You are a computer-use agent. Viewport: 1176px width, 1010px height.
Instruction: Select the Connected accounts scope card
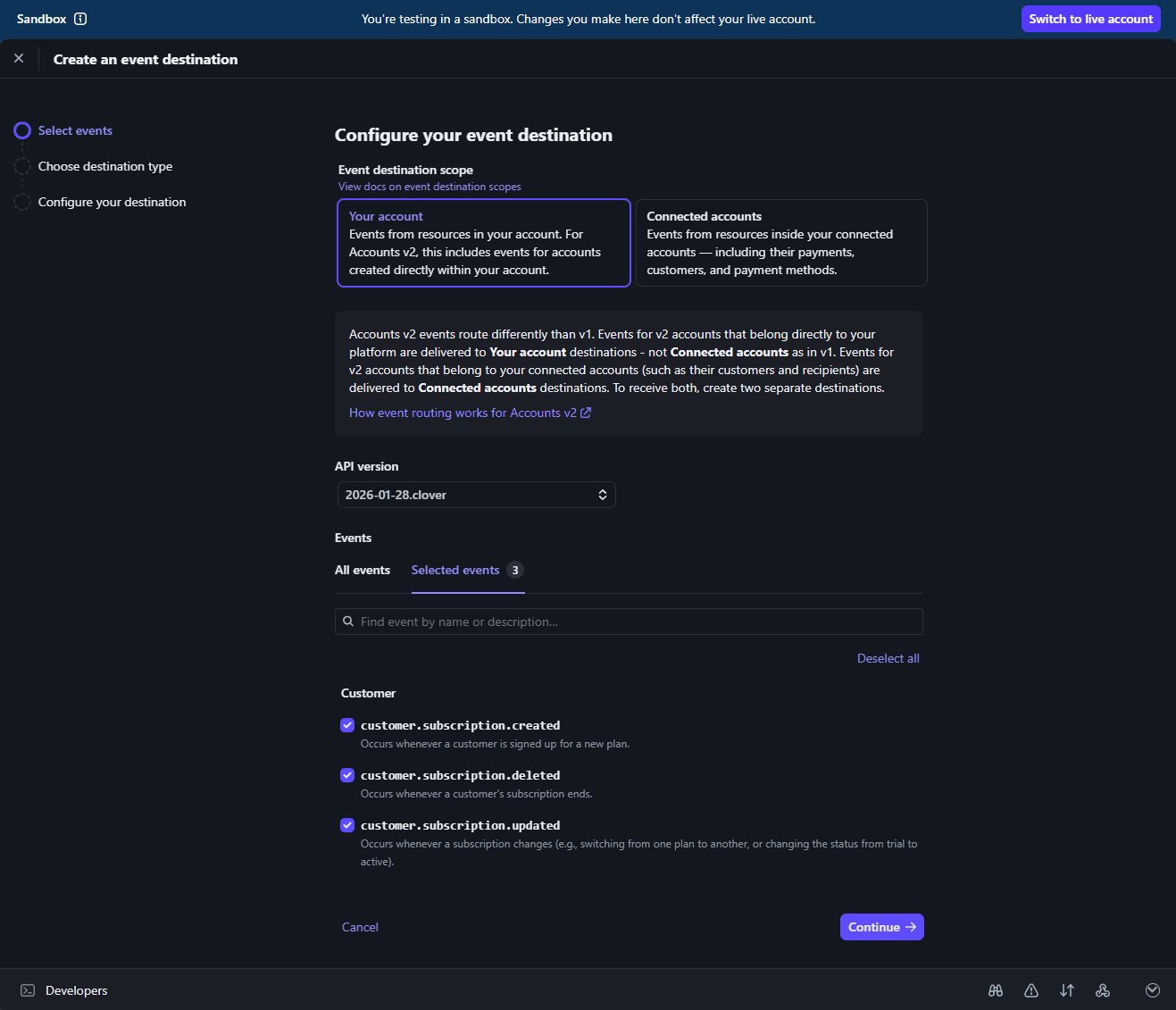point(781,243)
